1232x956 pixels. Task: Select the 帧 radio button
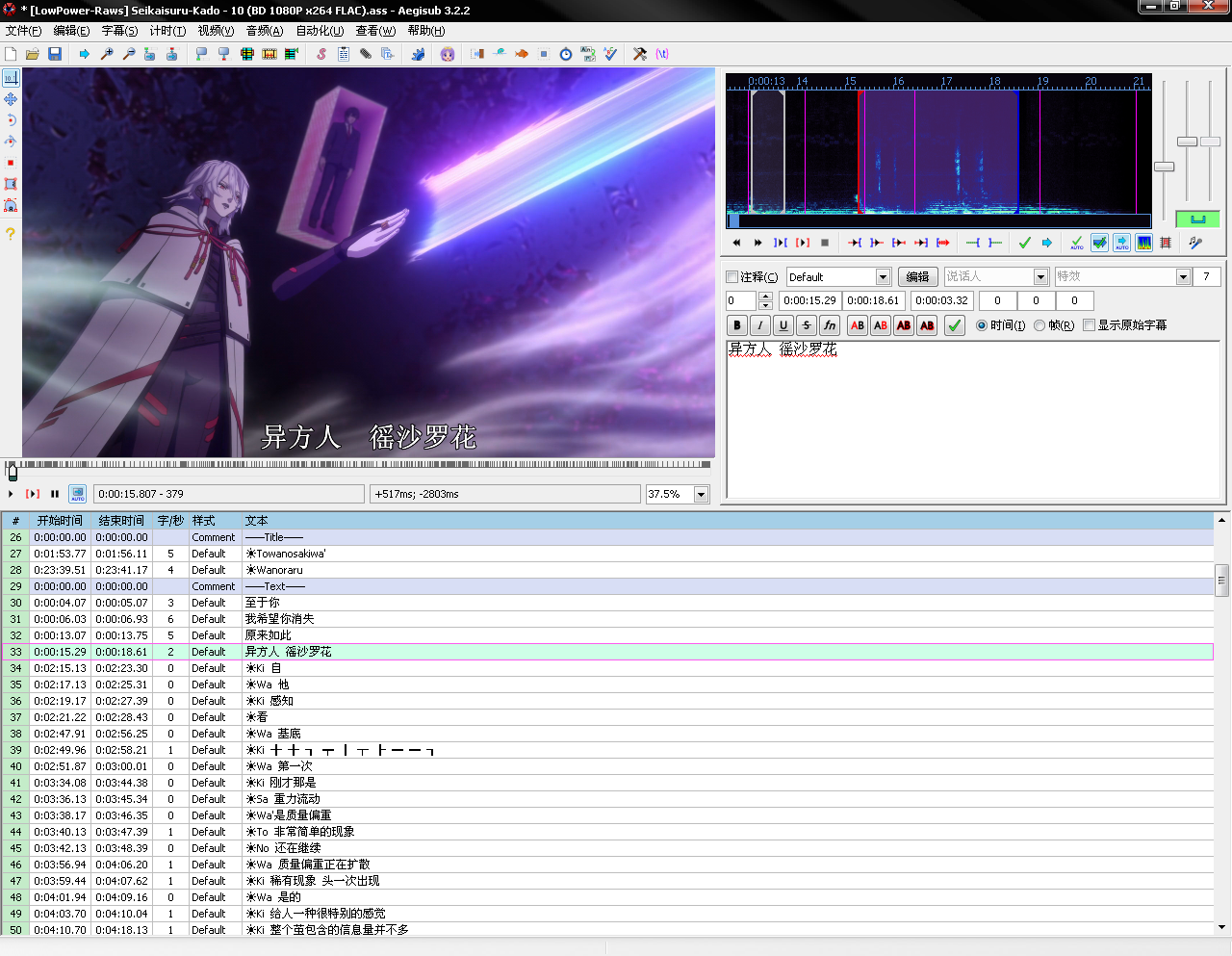point(1039,325)
